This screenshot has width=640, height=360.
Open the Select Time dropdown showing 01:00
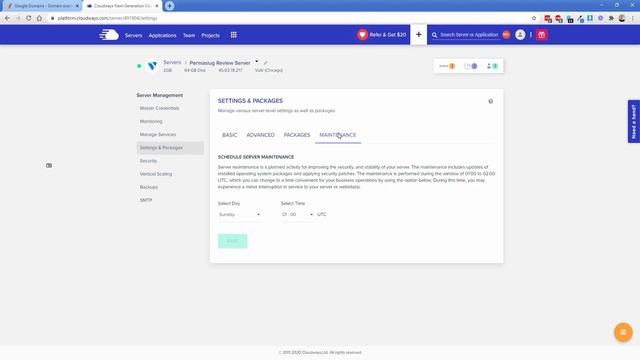pyautogui.click(x=297, y=214)
